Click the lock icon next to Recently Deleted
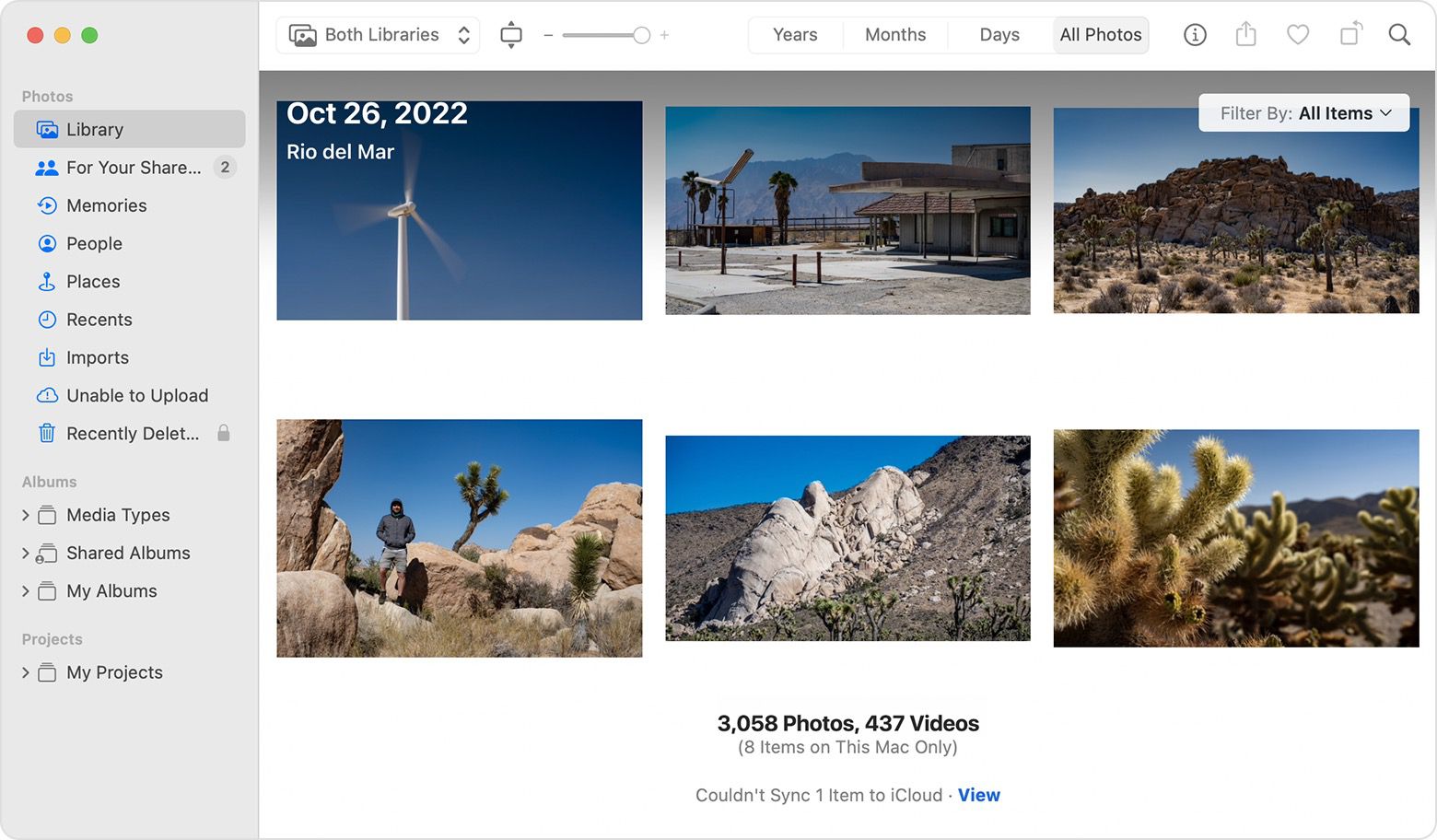 pos(224,433)
